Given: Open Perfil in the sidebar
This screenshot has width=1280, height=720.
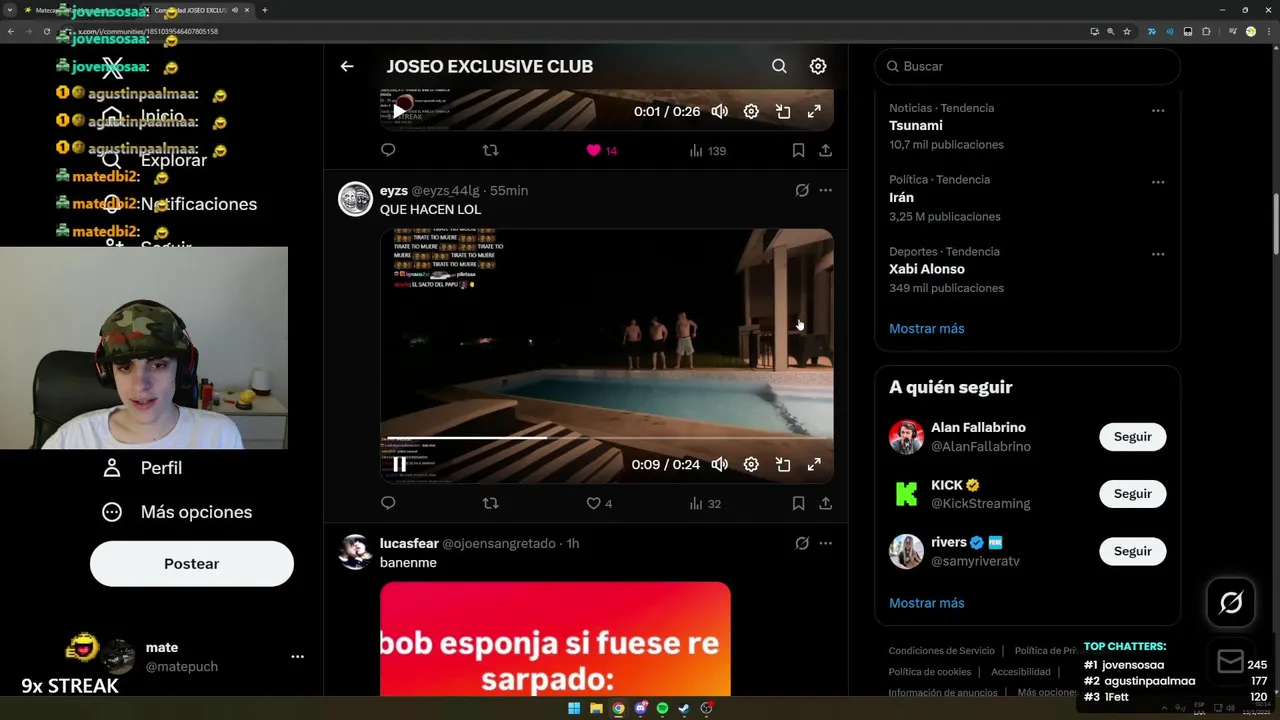Looking at the screenshot, I should 143,468.
